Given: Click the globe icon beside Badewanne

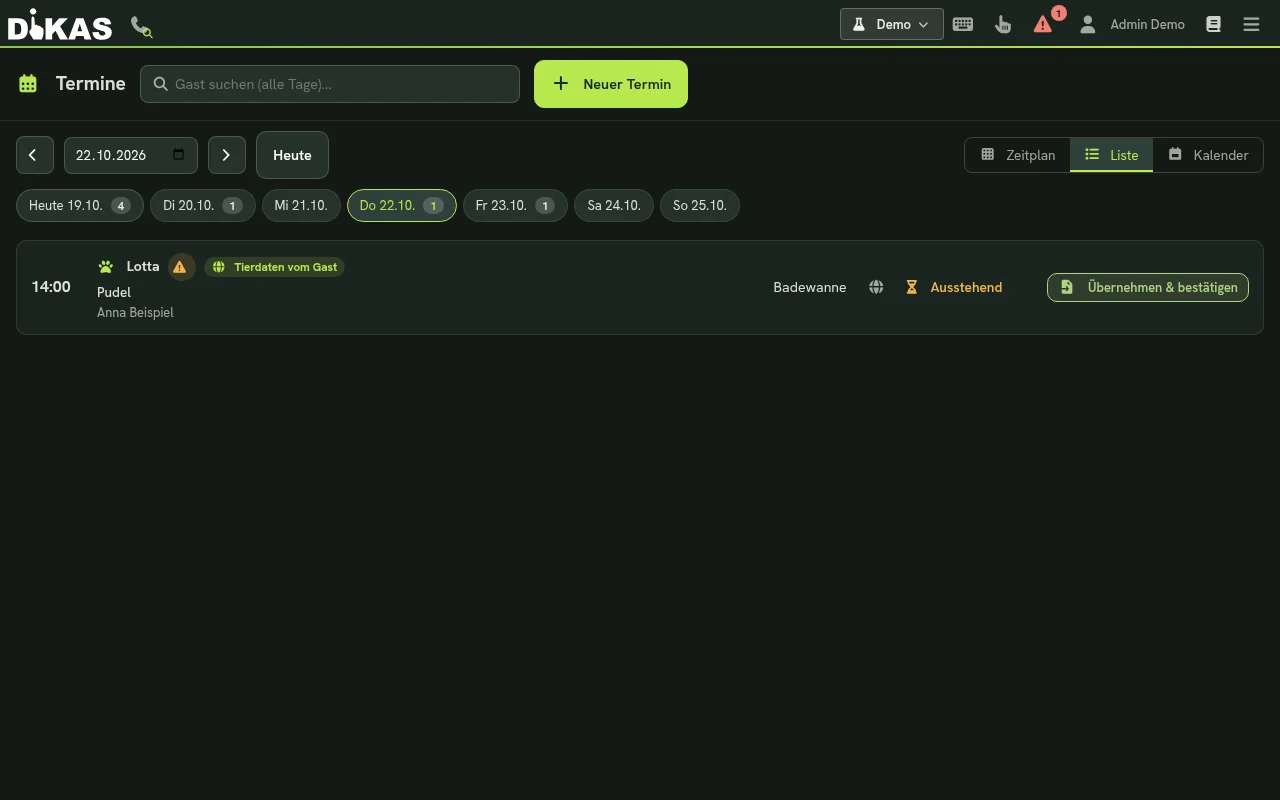Looking at the screenshot, I should (876, 287).
